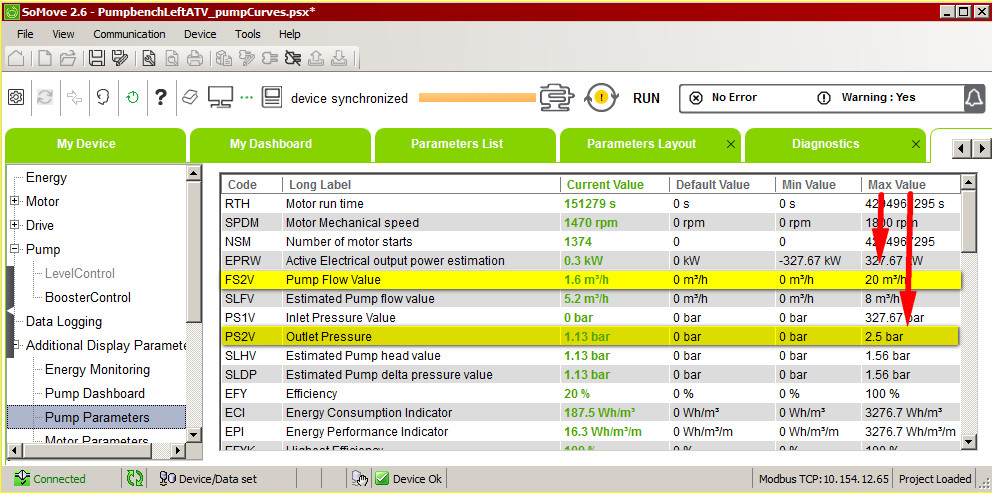Select Pump Dashboard tree item
The image size is (992, 493).
point(95,393)
